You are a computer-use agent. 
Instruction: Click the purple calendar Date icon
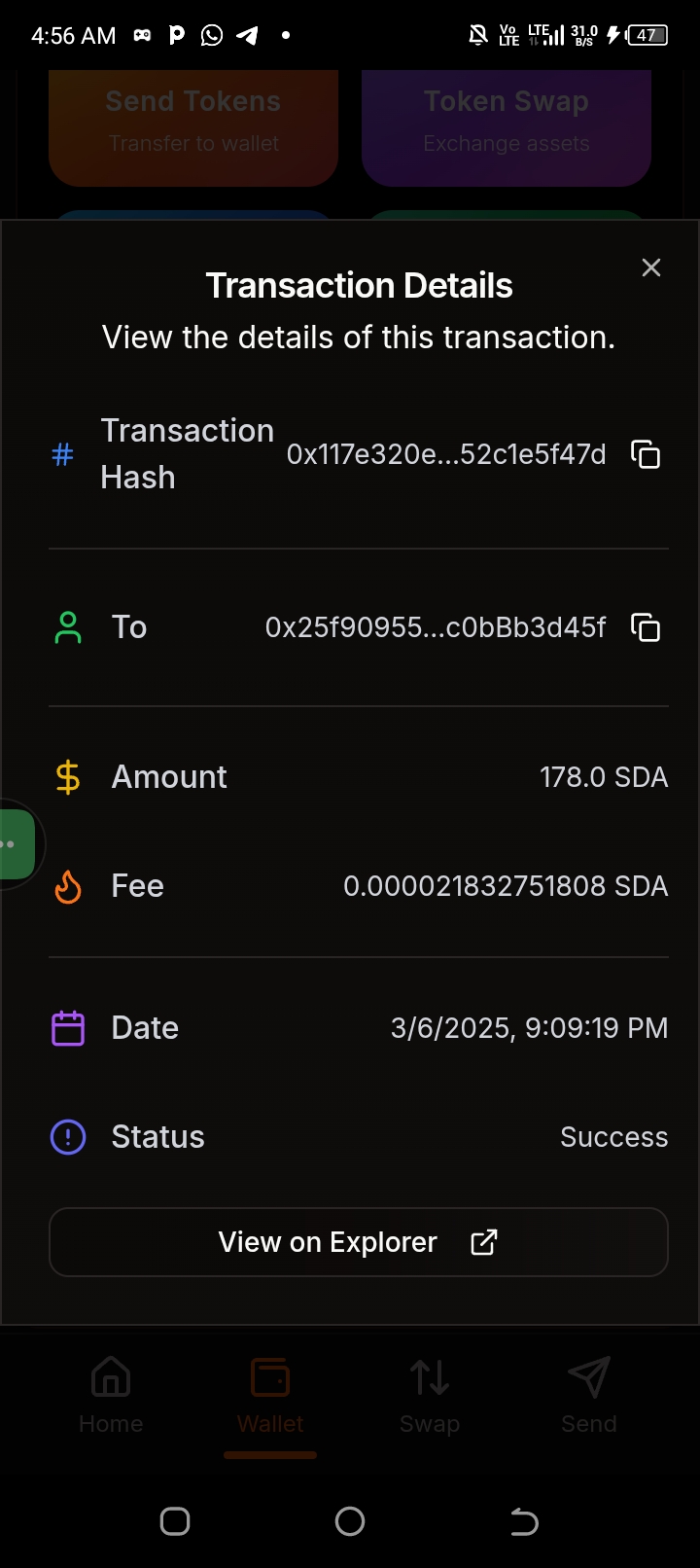tap(68, 1028)
